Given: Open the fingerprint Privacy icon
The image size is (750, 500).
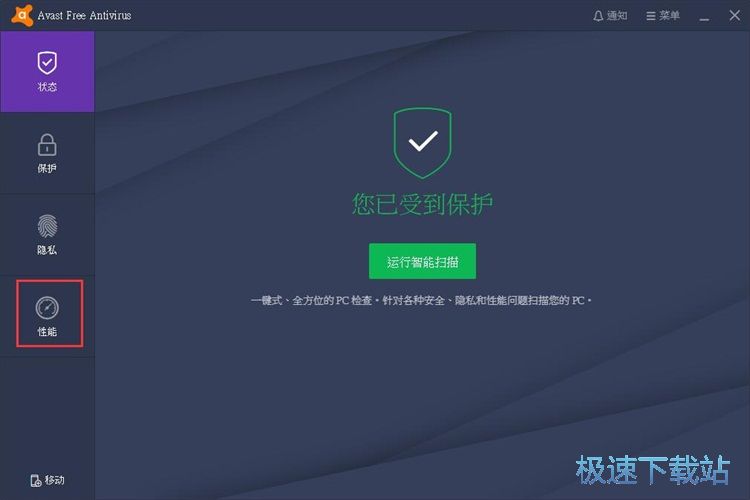Looking at the screenshot, I should point(47,226).
